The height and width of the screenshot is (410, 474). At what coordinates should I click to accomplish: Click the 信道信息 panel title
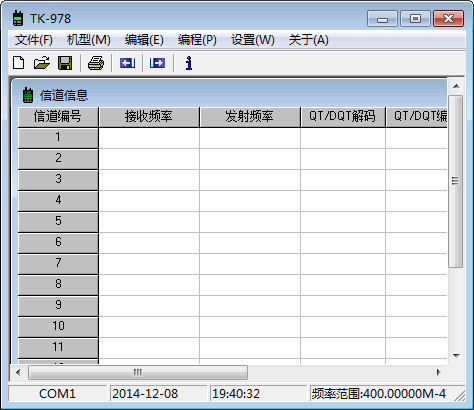coord(64,95)
